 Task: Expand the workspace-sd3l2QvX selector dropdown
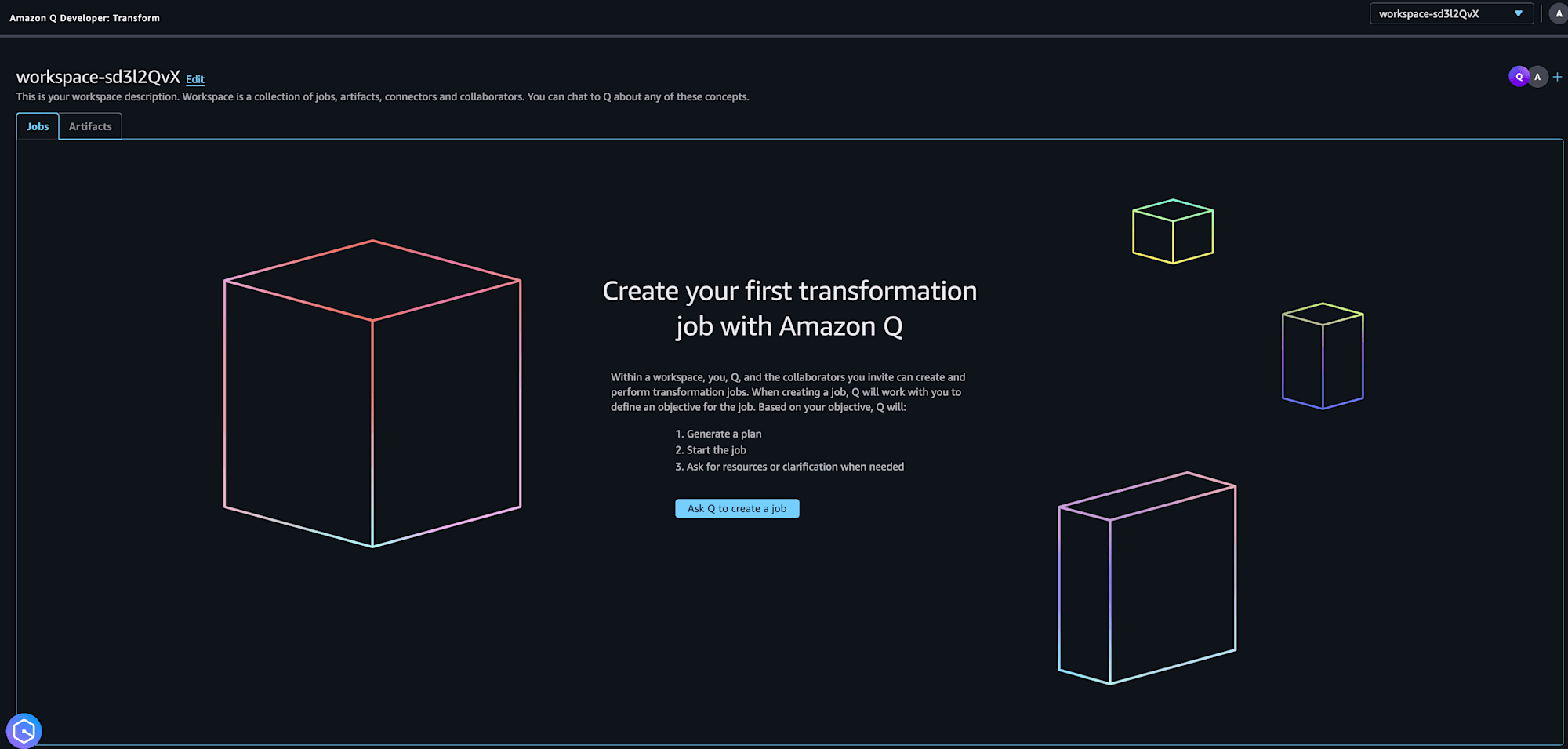tap(1451, 14)
